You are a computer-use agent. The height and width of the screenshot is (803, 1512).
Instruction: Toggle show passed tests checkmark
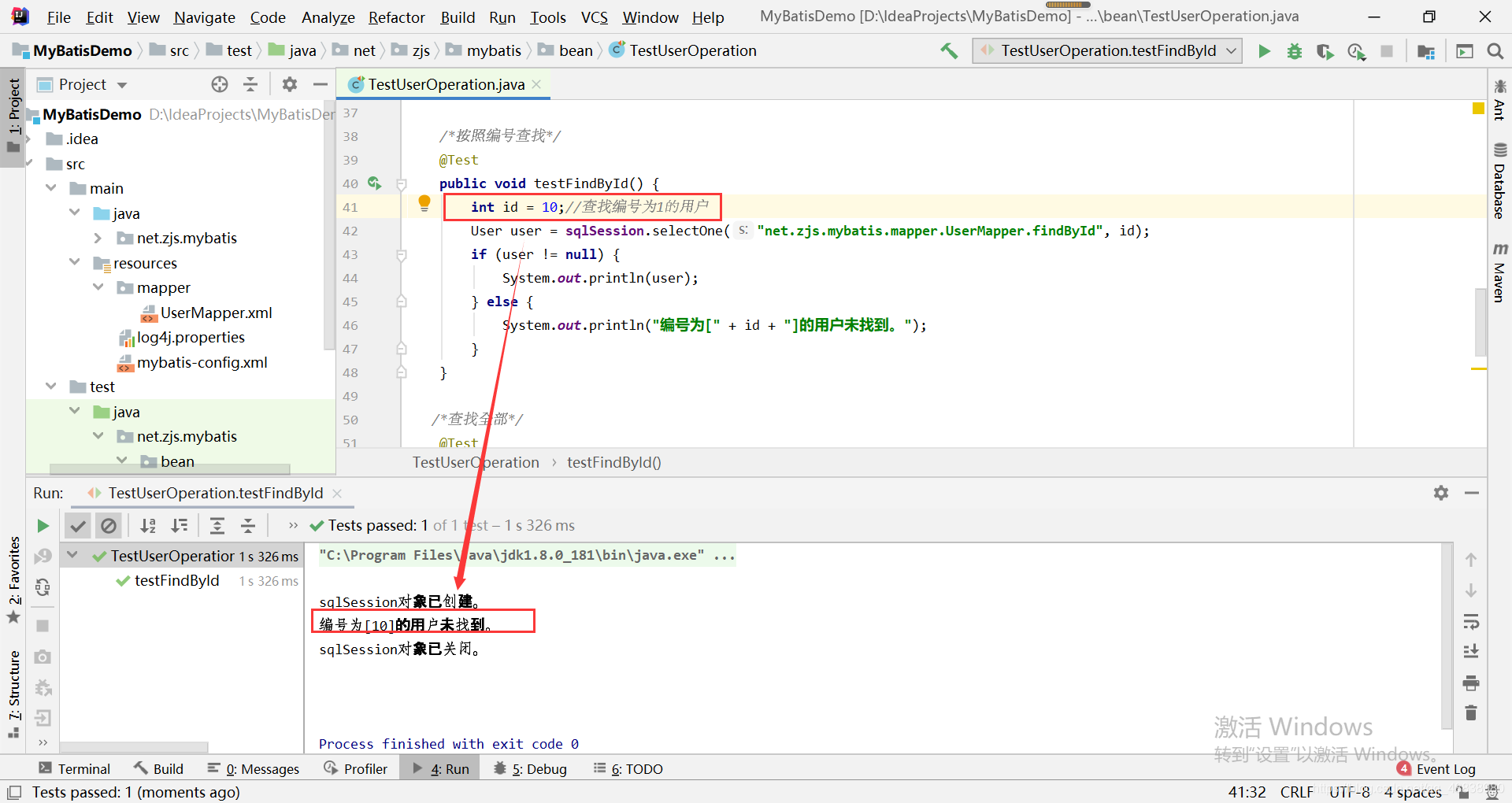coord(78,526)
